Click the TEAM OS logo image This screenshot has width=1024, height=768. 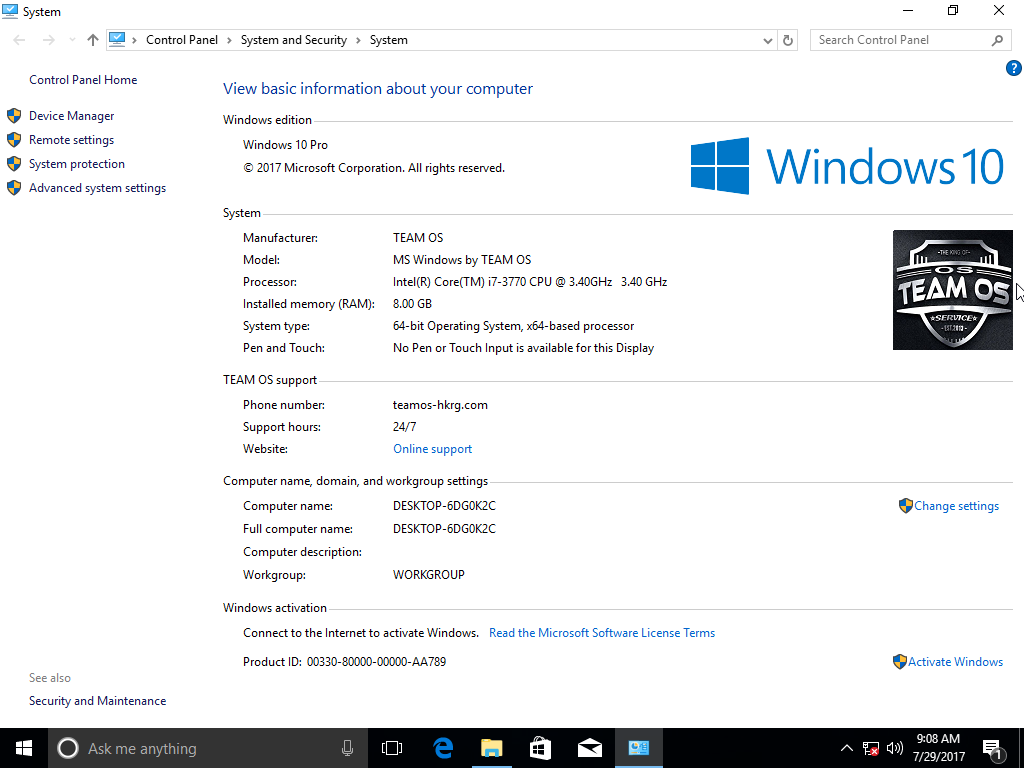[x=952, y=290]
